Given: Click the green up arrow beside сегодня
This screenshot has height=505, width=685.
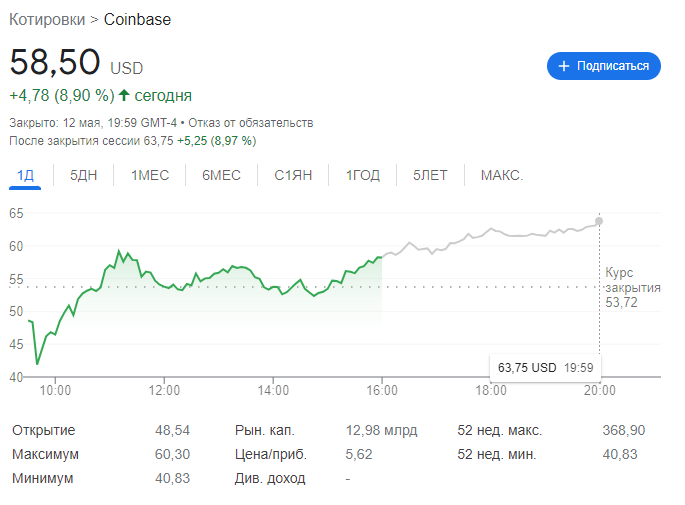Looking at the screenshot, I should 124,96.
